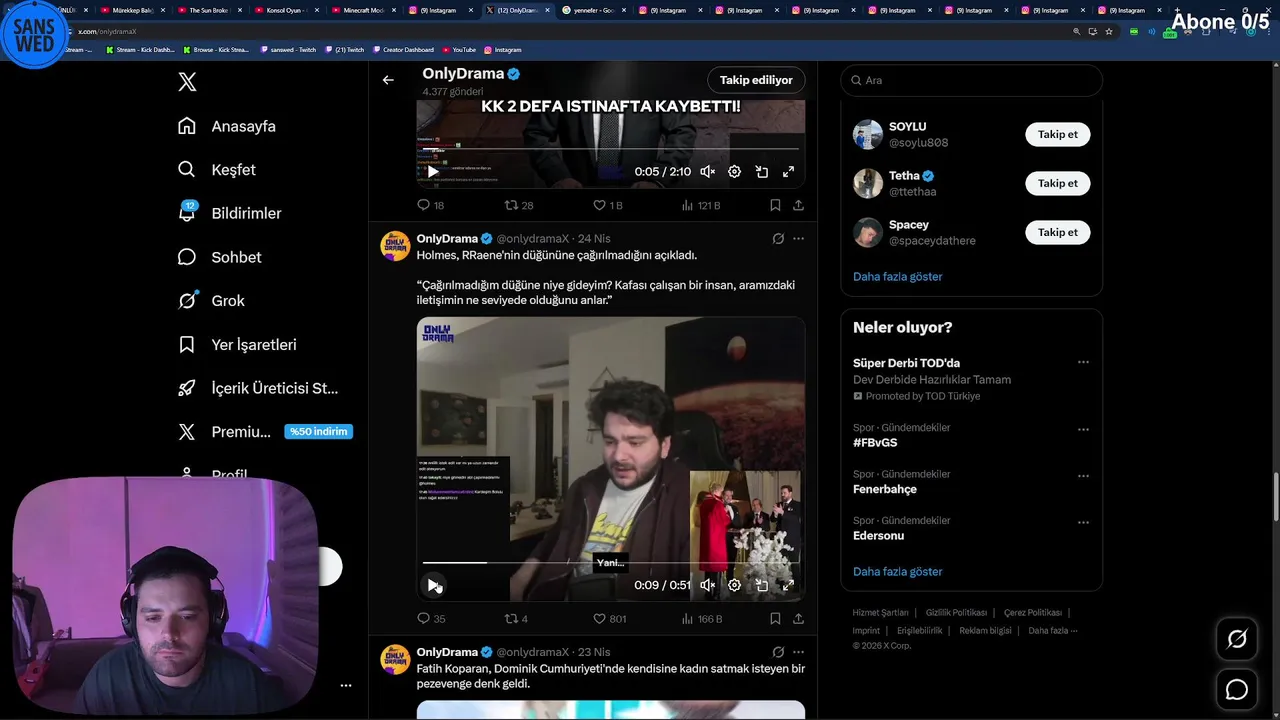Open Sohbet messages
Image resolution: width=1280 pixels, height=720 pixels.
(220, 257)
